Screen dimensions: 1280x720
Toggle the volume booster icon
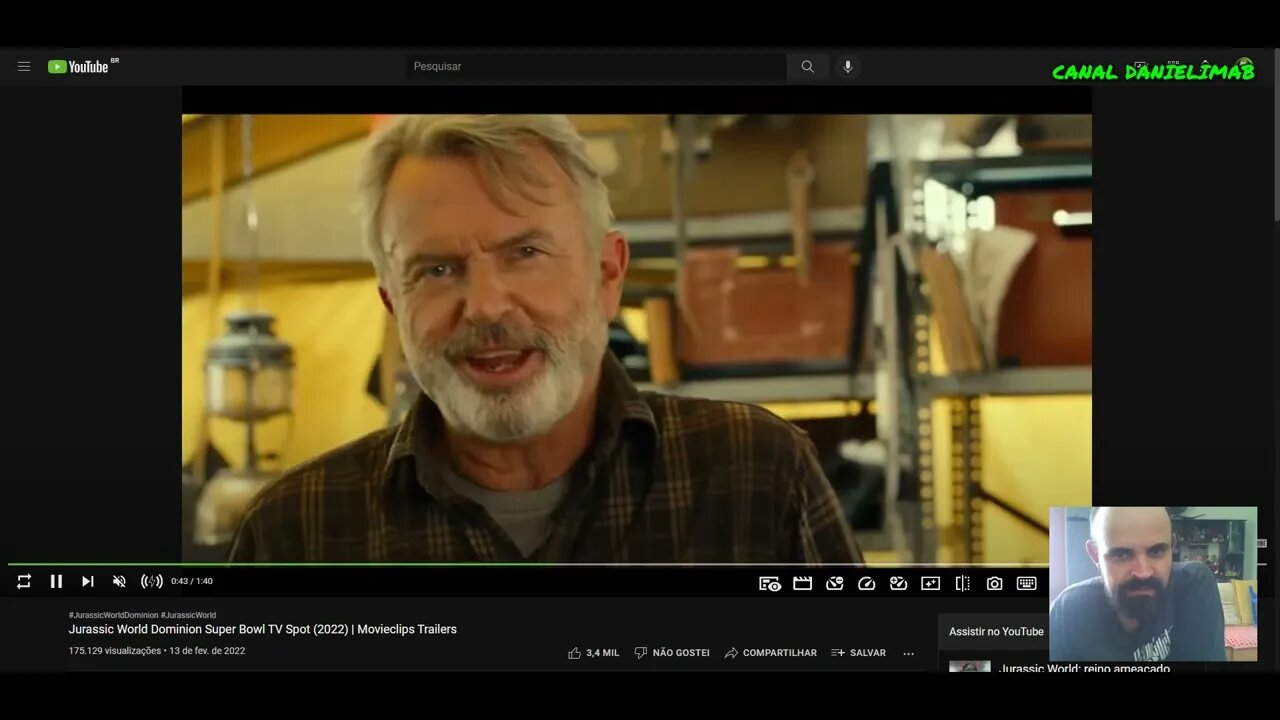[152, 581]
